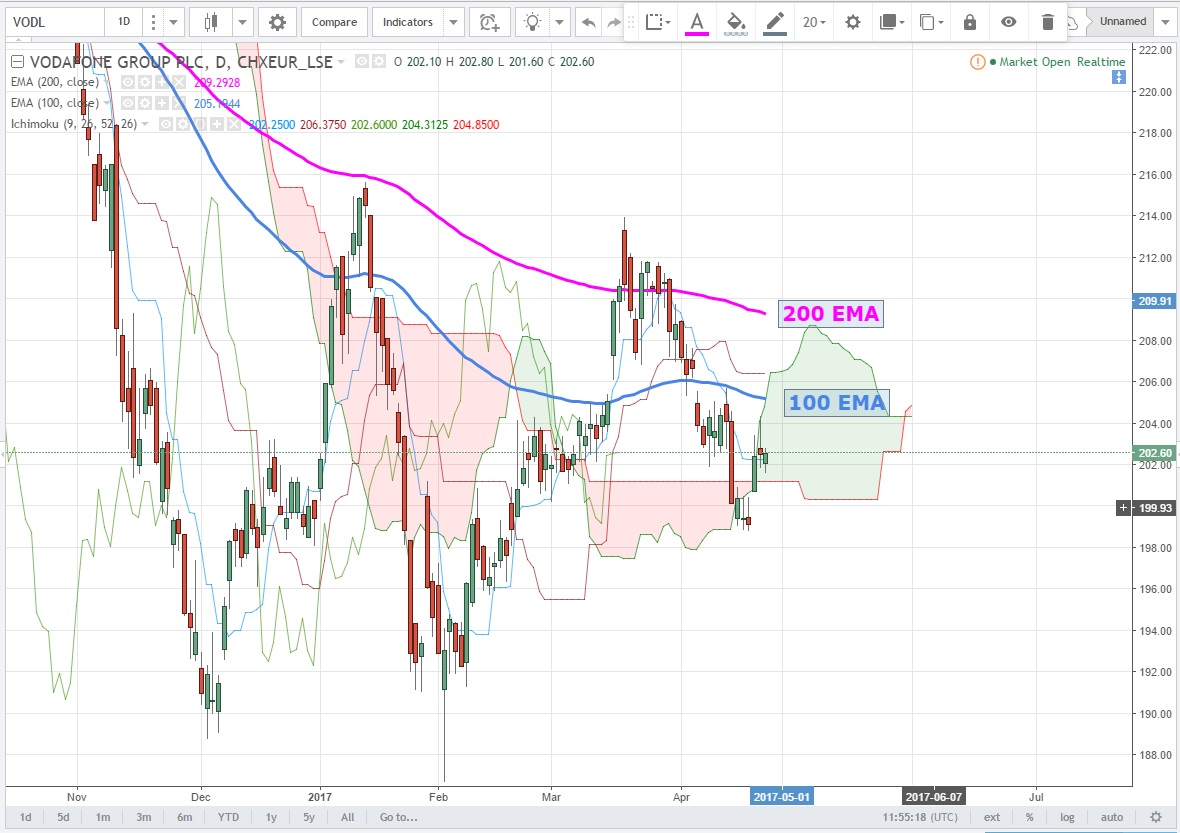The height and width of the screenshot is (833, 1180).
Task: Select the 100 EMA text label on chart
Action: [x=837, y=403]
